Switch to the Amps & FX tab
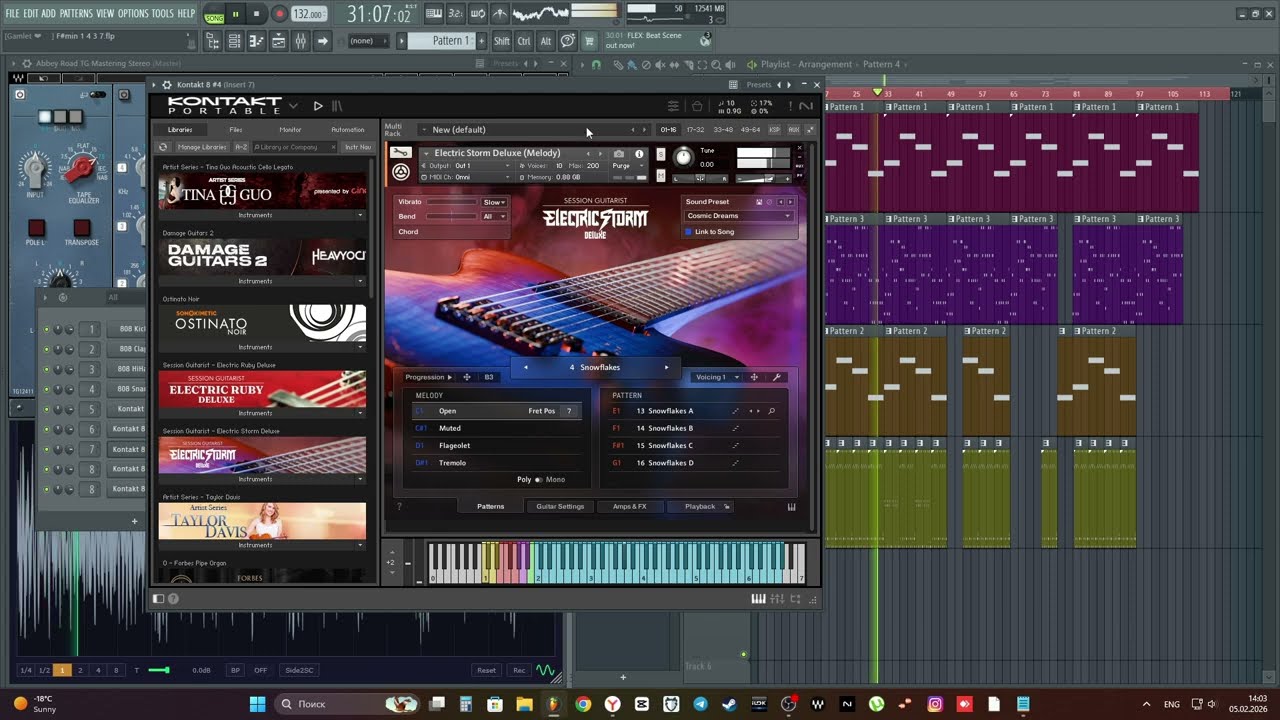The height and width of the screenshot is (720, 1280). [629, 507]
